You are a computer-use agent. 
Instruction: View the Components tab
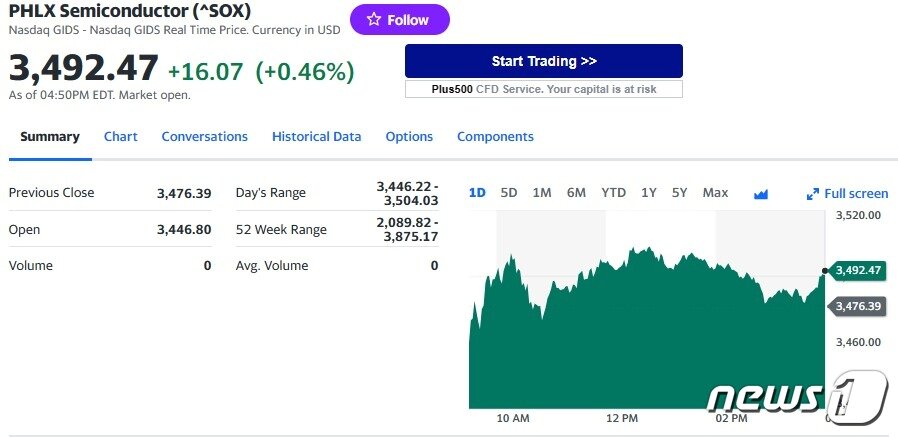[x=495, y=137]
